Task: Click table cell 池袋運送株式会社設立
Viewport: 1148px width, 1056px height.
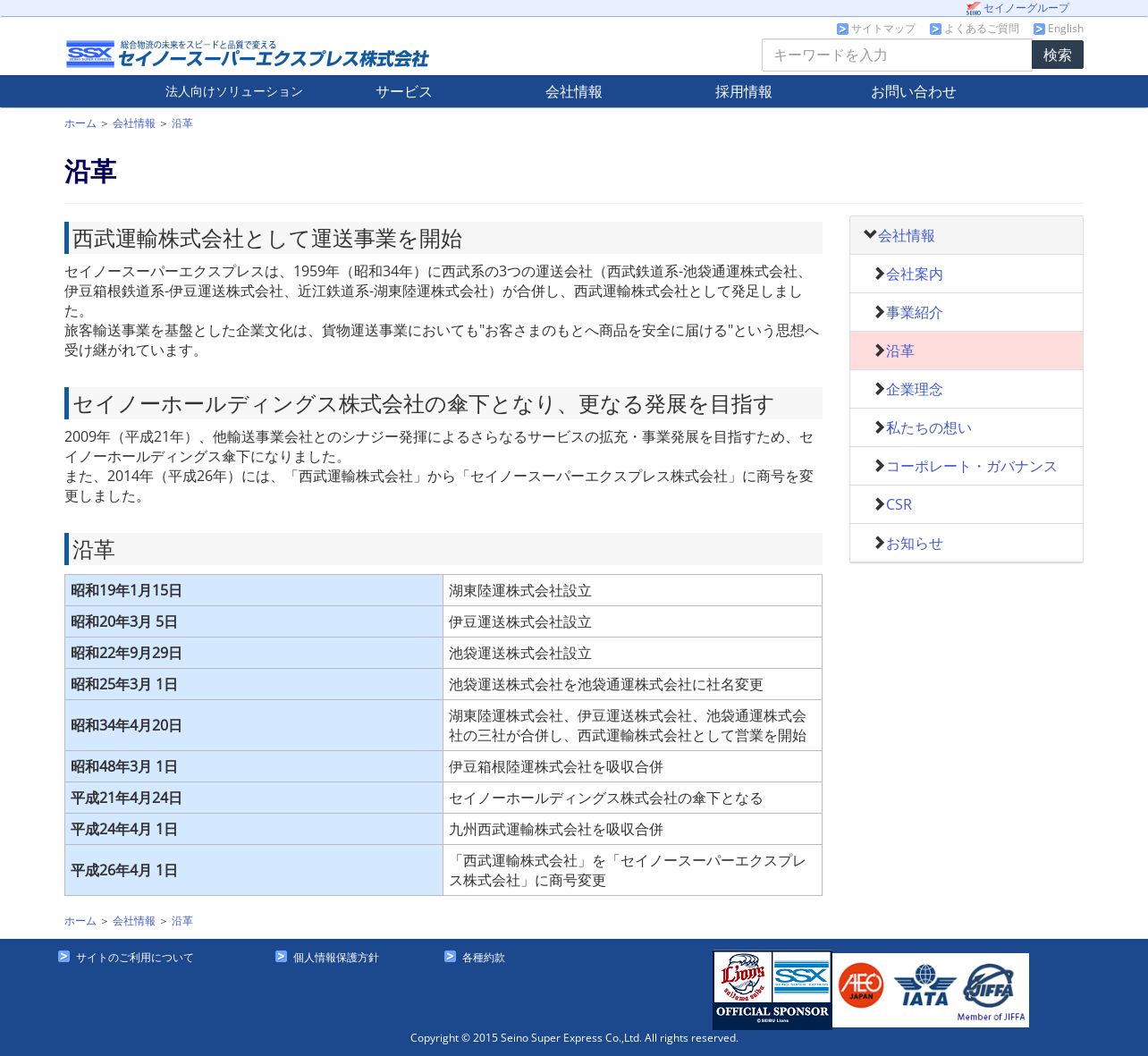Action: coord(632,653)
